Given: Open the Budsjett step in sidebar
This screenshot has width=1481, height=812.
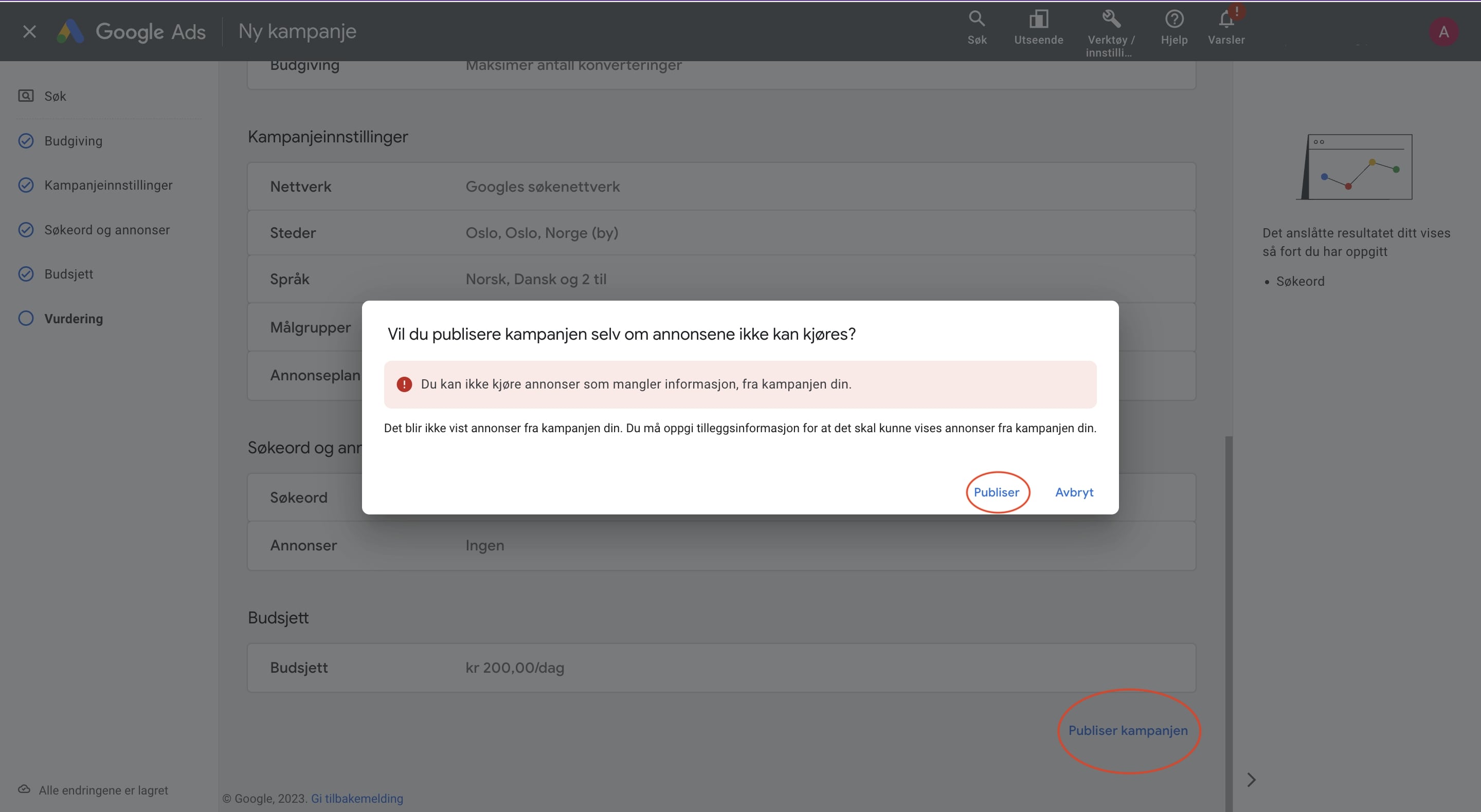Looking at the screenshot, I should click(68, 274).
